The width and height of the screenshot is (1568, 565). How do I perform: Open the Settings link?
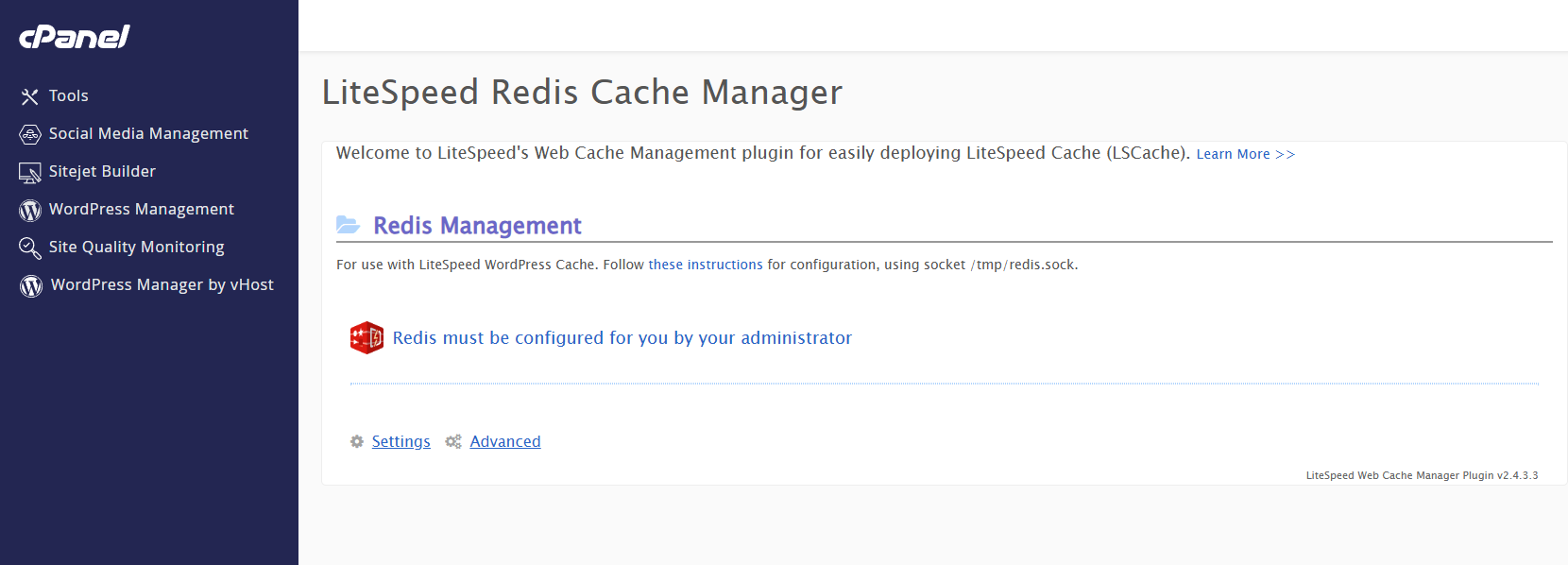[401, 441]
